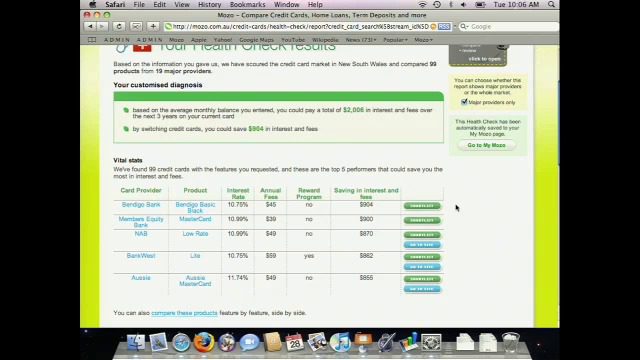Open the Trash in the Dock
This screenshot has width=640, height=360.
pos(510,342)
